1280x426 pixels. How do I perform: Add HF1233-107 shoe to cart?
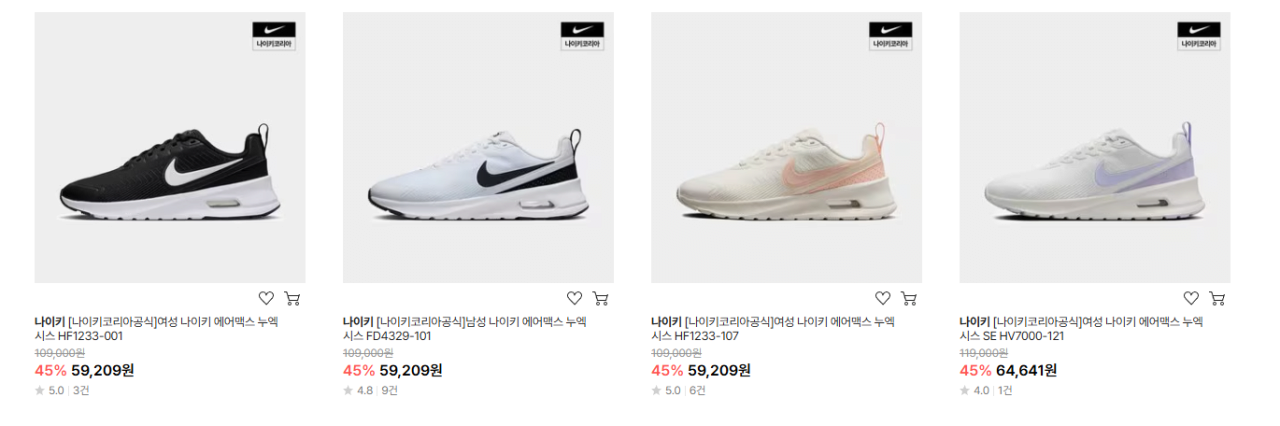[x=908, y=298]
